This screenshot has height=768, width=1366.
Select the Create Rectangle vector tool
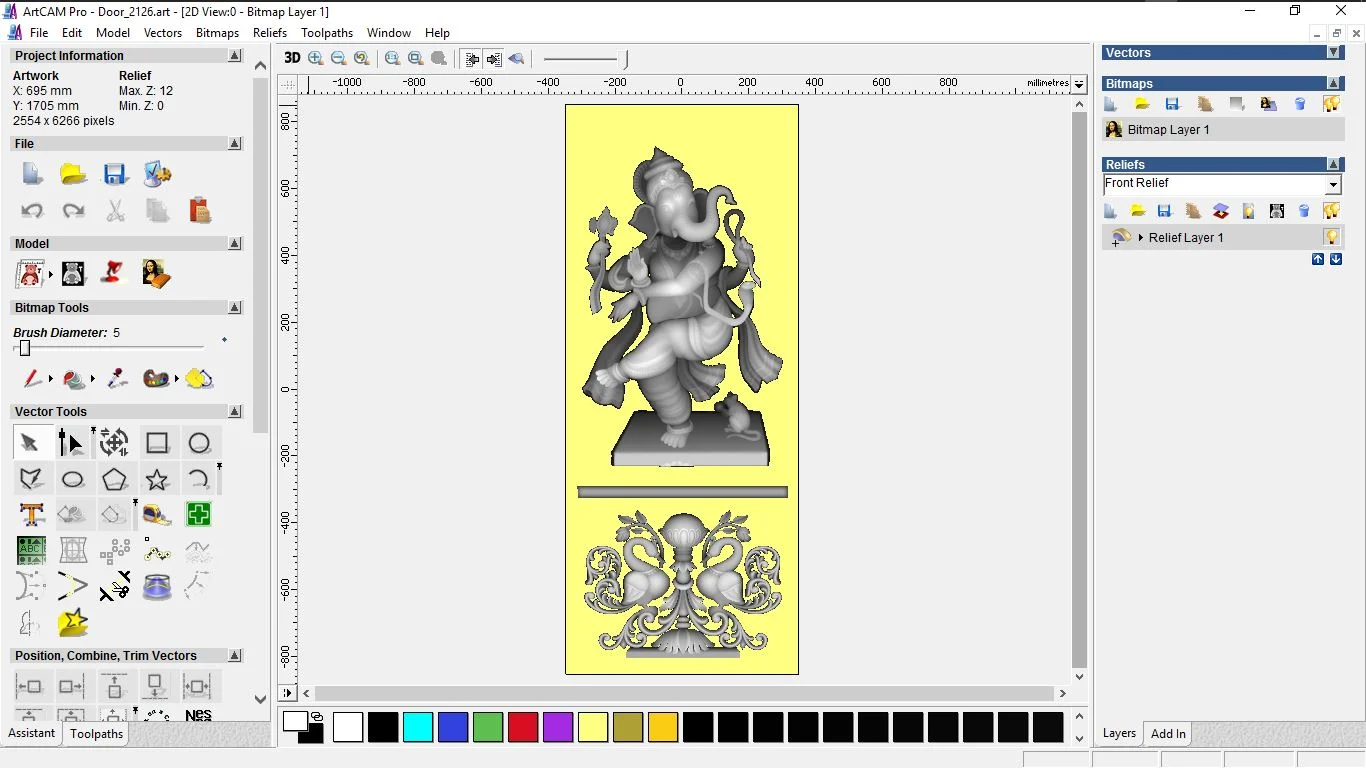coord(157,443)
